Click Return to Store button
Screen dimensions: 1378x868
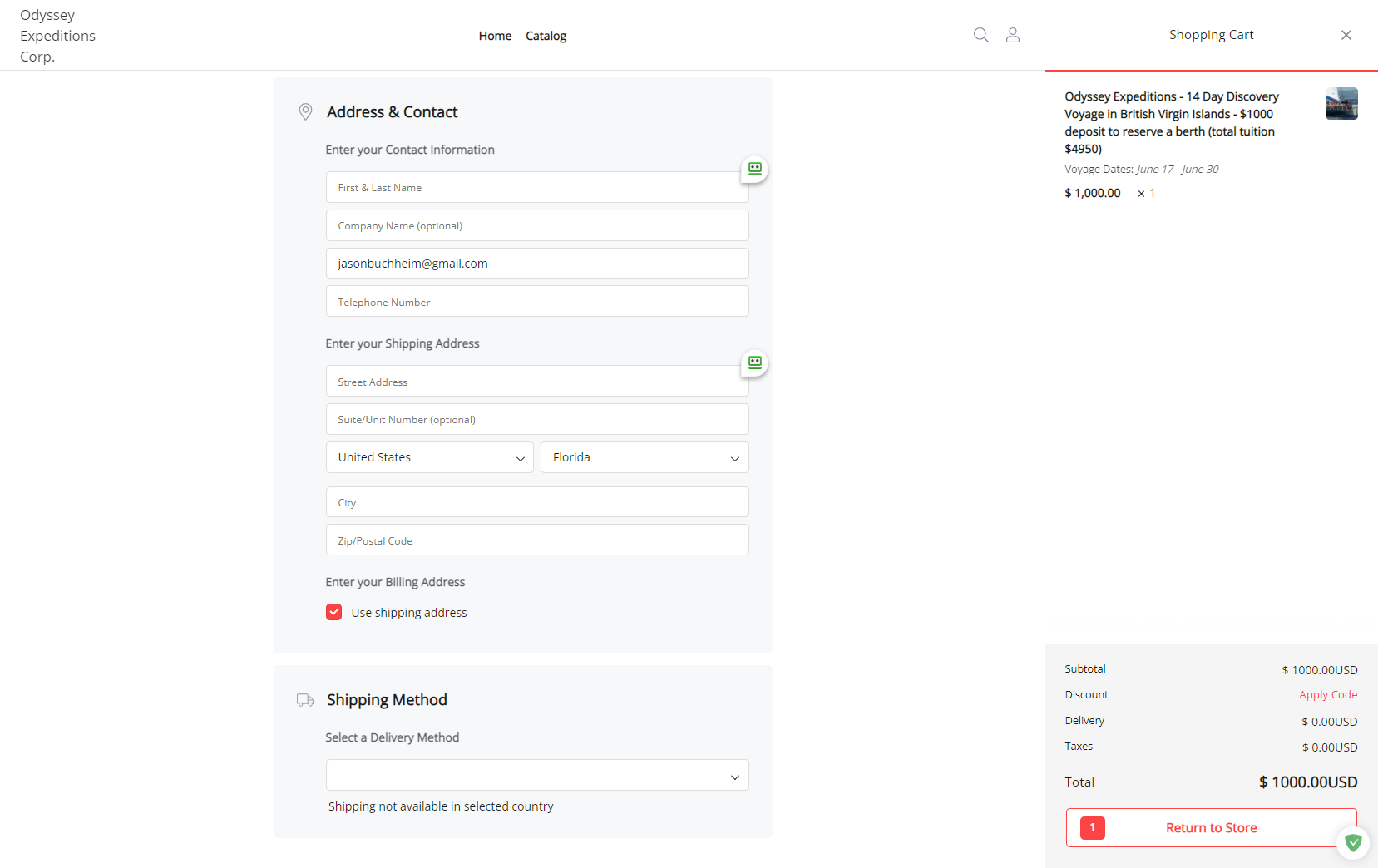pos(1211,828)
